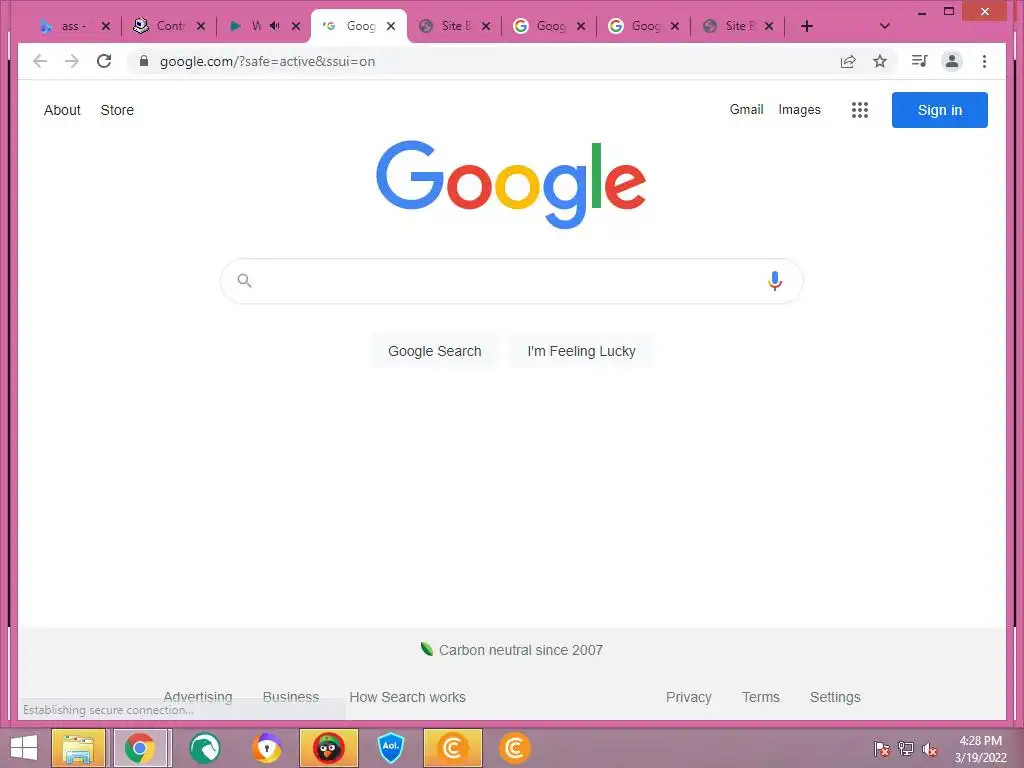The height and width of the screenshot is (768, 1024).
Task: Open the Settings footer menu
Action: pos(835,697)
